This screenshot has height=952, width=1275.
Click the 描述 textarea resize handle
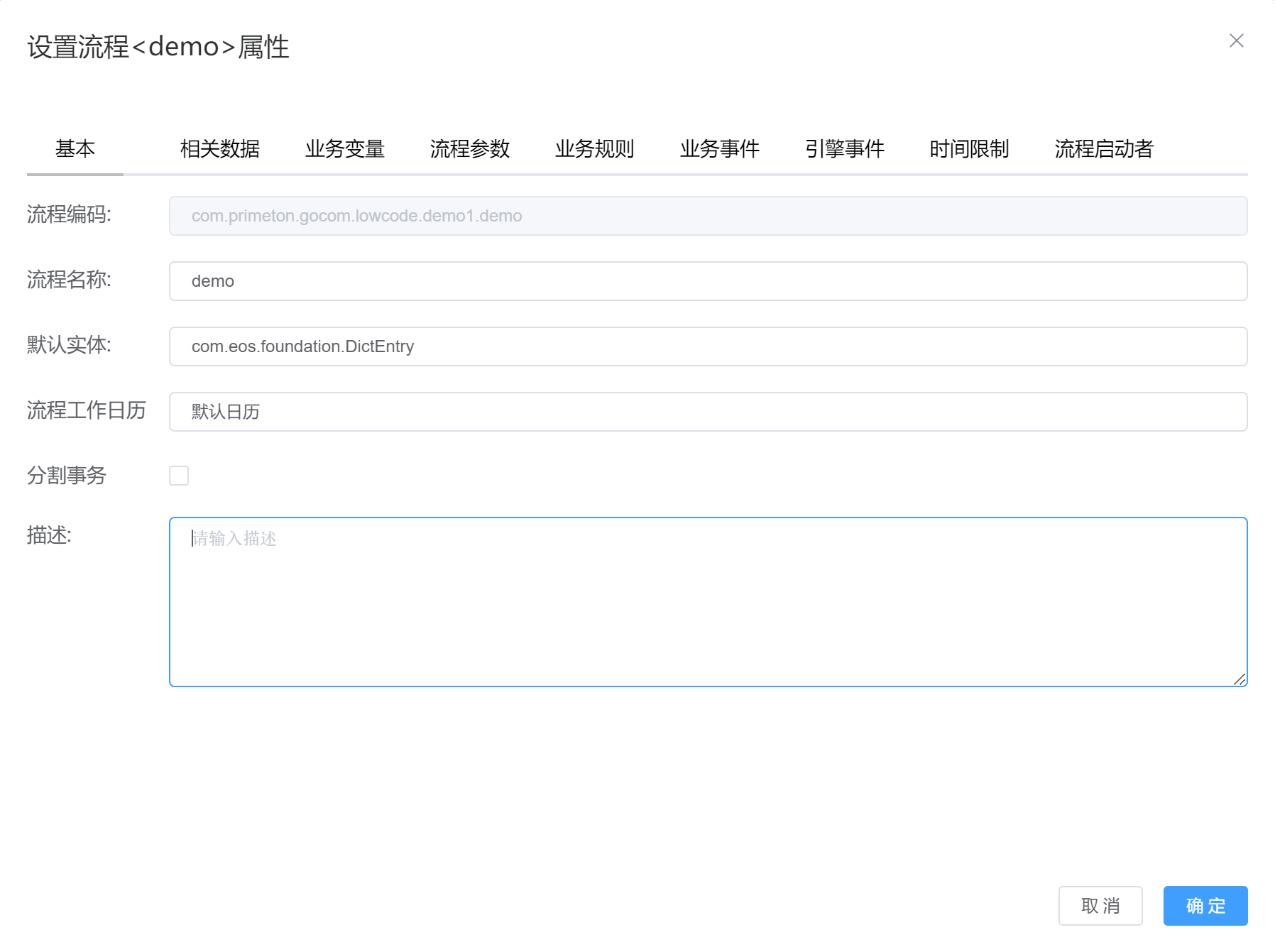click(x=1240, y=679)
